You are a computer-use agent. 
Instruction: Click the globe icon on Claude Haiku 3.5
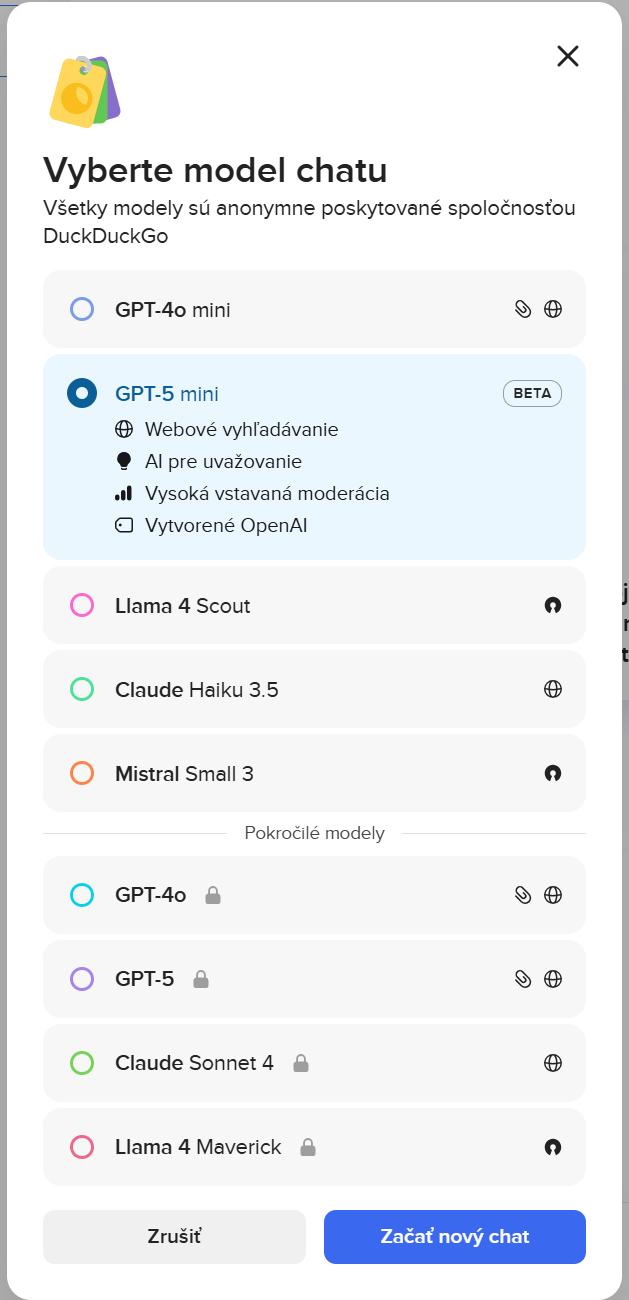[x=552, y=690]
